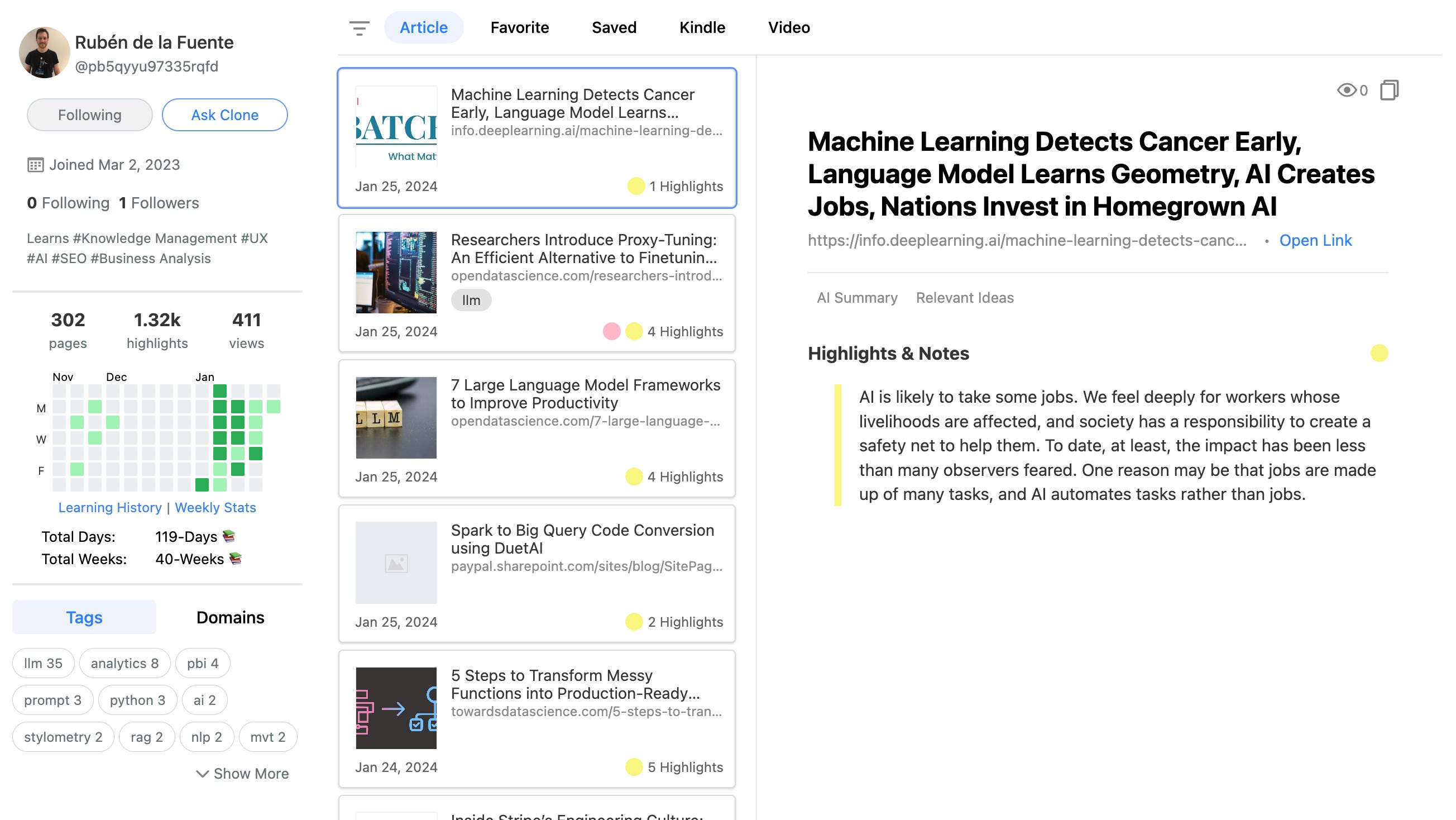Click the 1.32k highlights stat
This screenshot has height=820, width=1456.
pyautogui.click(x=157, y=330)
